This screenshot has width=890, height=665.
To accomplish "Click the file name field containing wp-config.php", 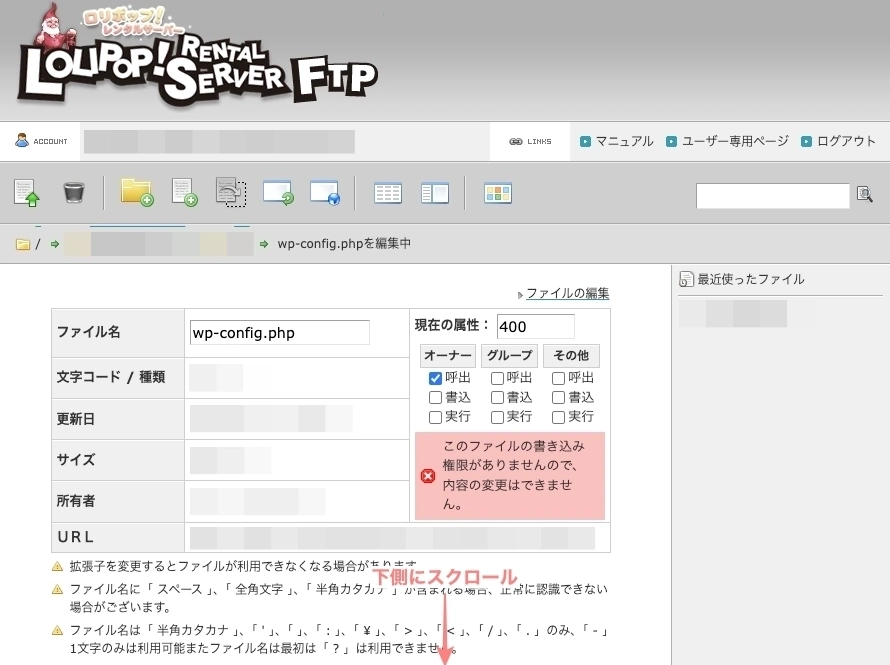I will coord(280,332).
